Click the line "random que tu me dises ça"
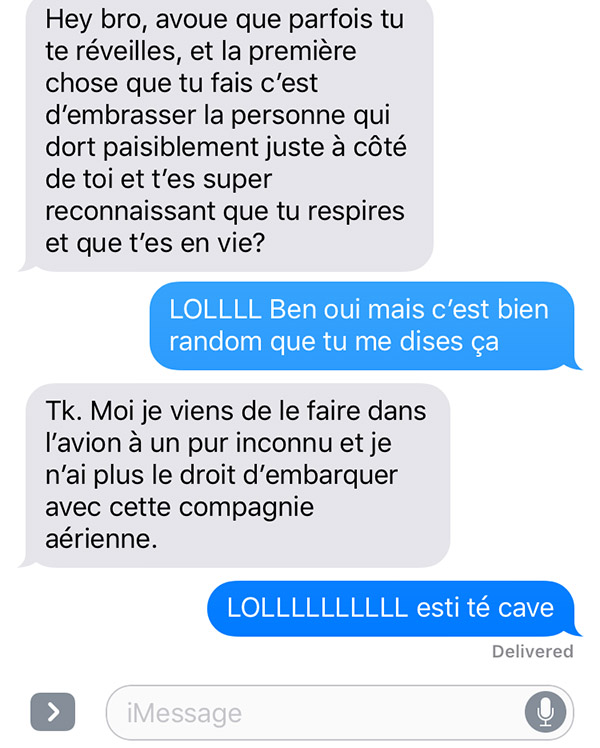 tap(334, 342)
